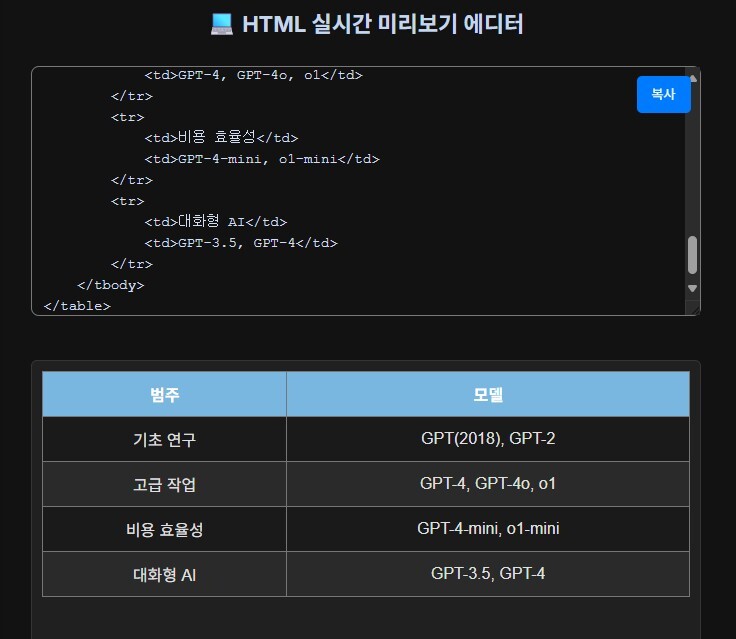Click the code line with GPT-4, GPT-4o, o1
This screenshot has height=639, width=736.
tap(253, 75)
